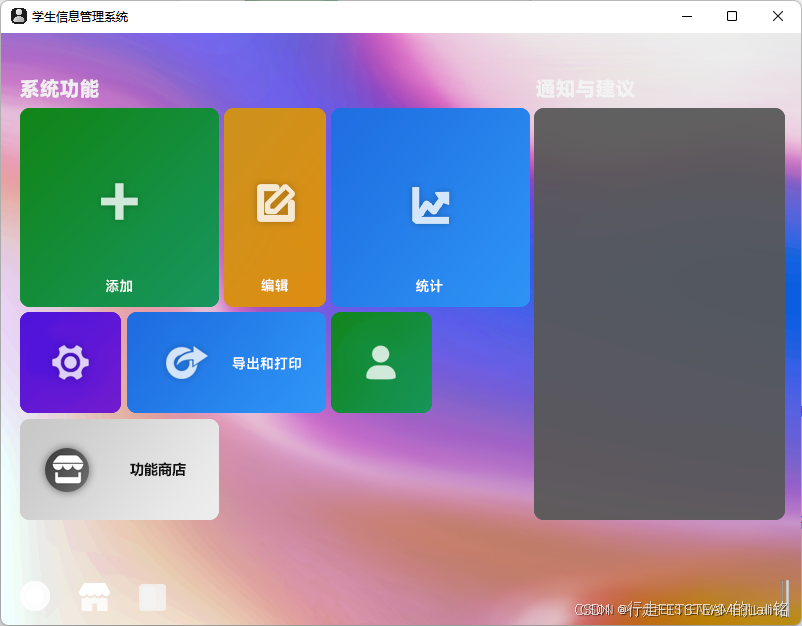Open the purple settings gear tile
The width and height of the screenshot is (802, 626).
tap(71, 362)
